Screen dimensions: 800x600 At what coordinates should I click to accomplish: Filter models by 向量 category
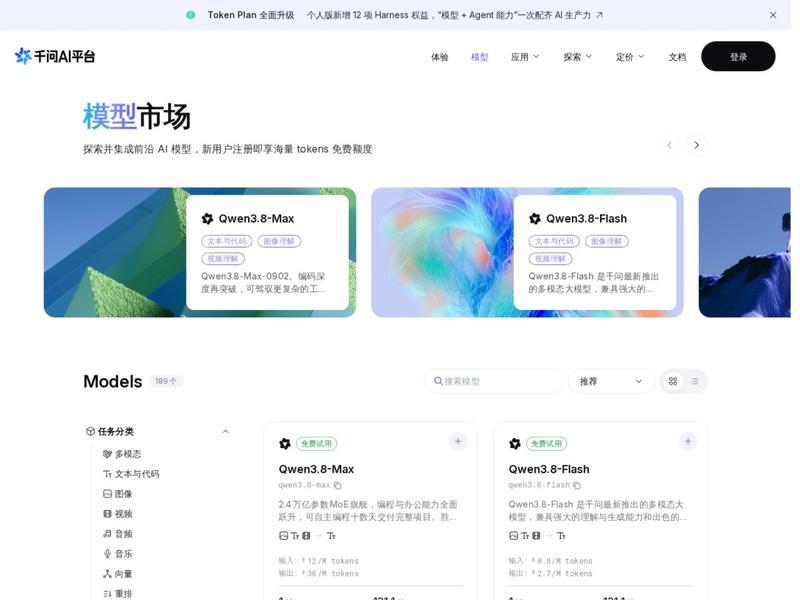(x=118, y=574)
